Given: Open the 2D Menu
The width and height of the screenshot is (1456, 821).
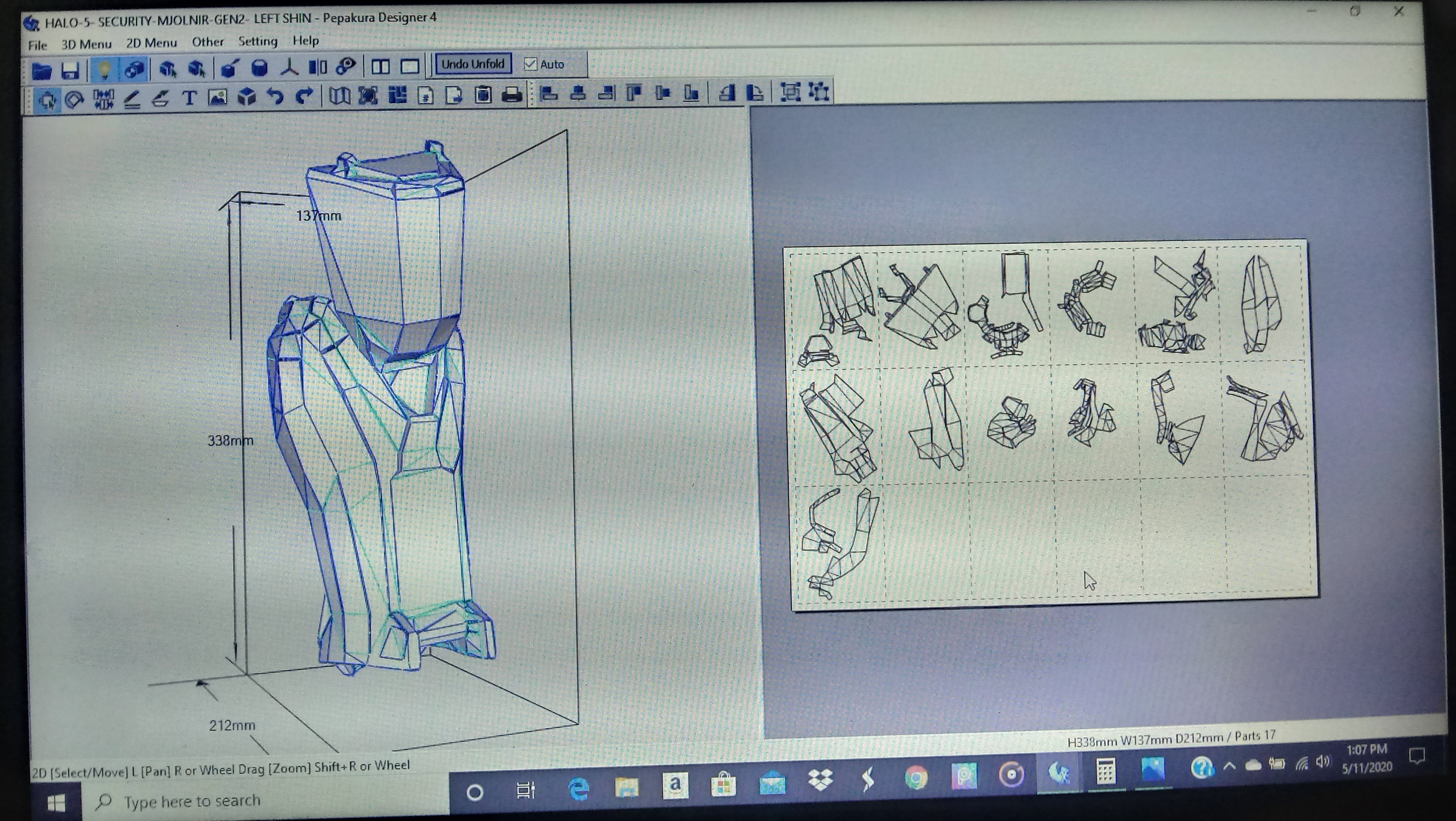Looking at the screenshot, I should click(152, 43).
